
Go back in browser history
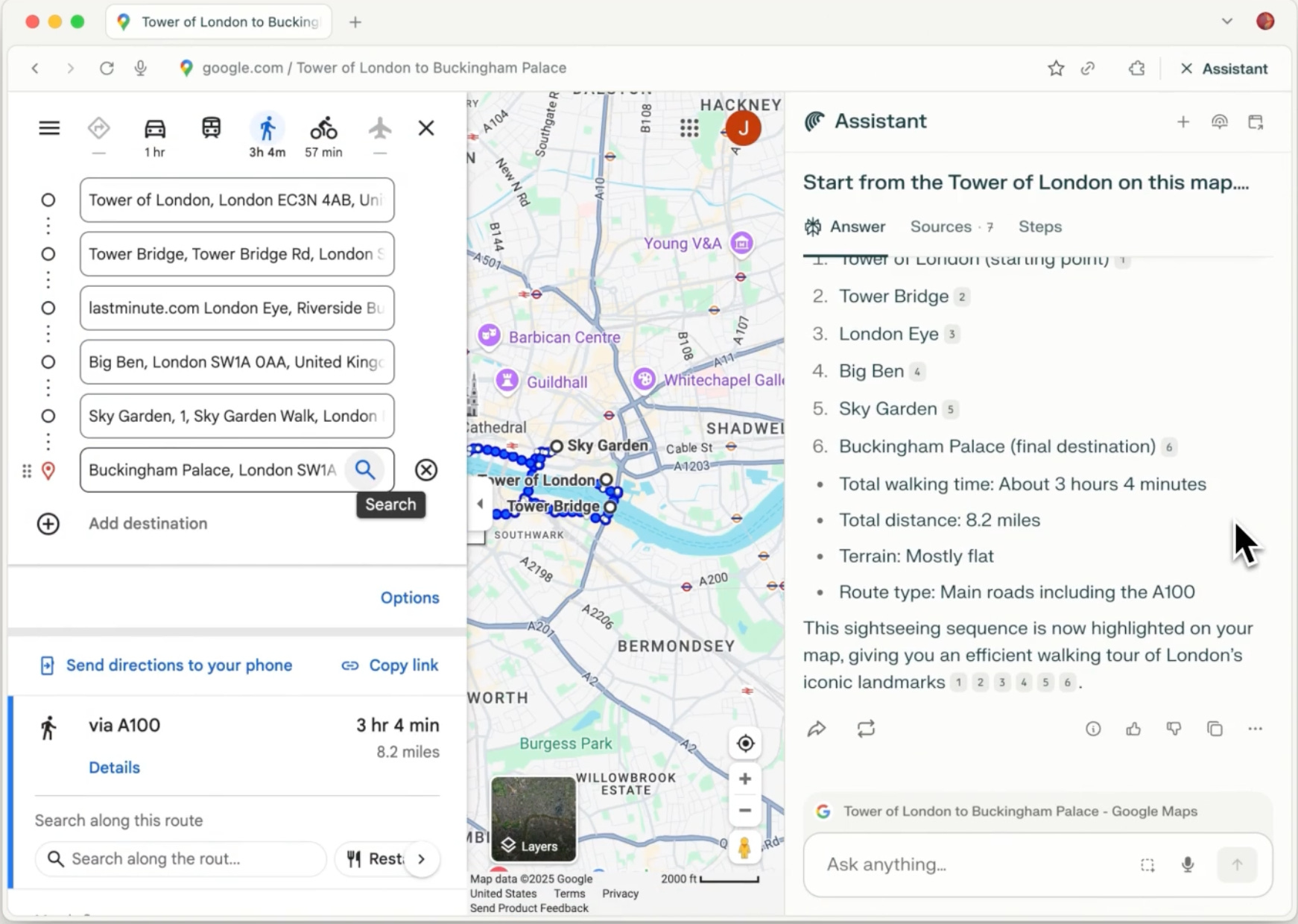pos(35,69)
